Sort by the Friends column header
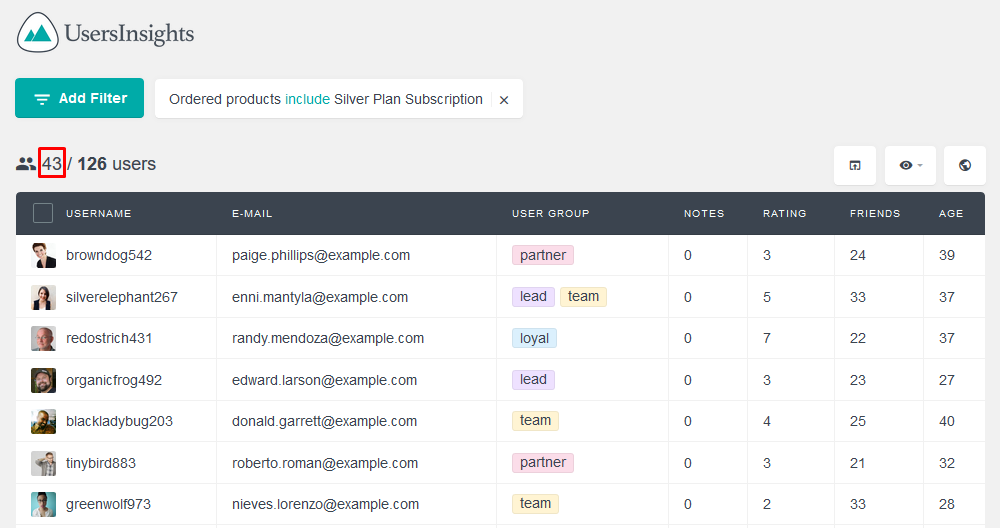This screenshot has height=528, width=1000. 875,214
